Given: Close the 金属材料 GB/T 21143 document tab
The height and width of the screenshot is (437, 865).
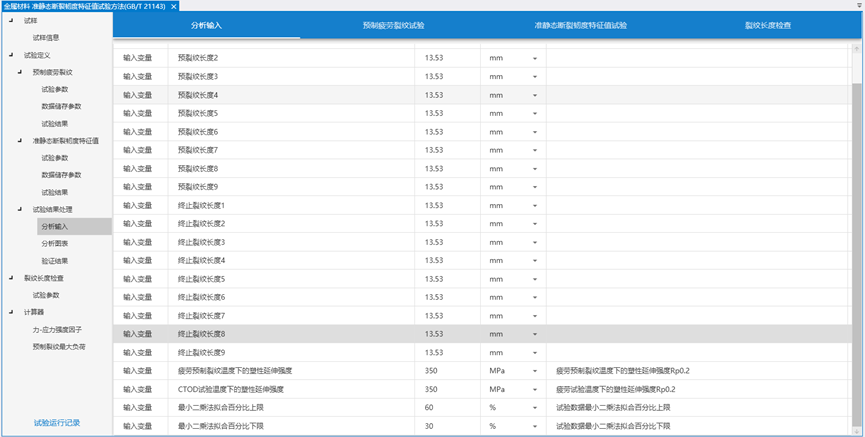Looking at the screenshot, I should pyautogui.click(x=173, y=6).
